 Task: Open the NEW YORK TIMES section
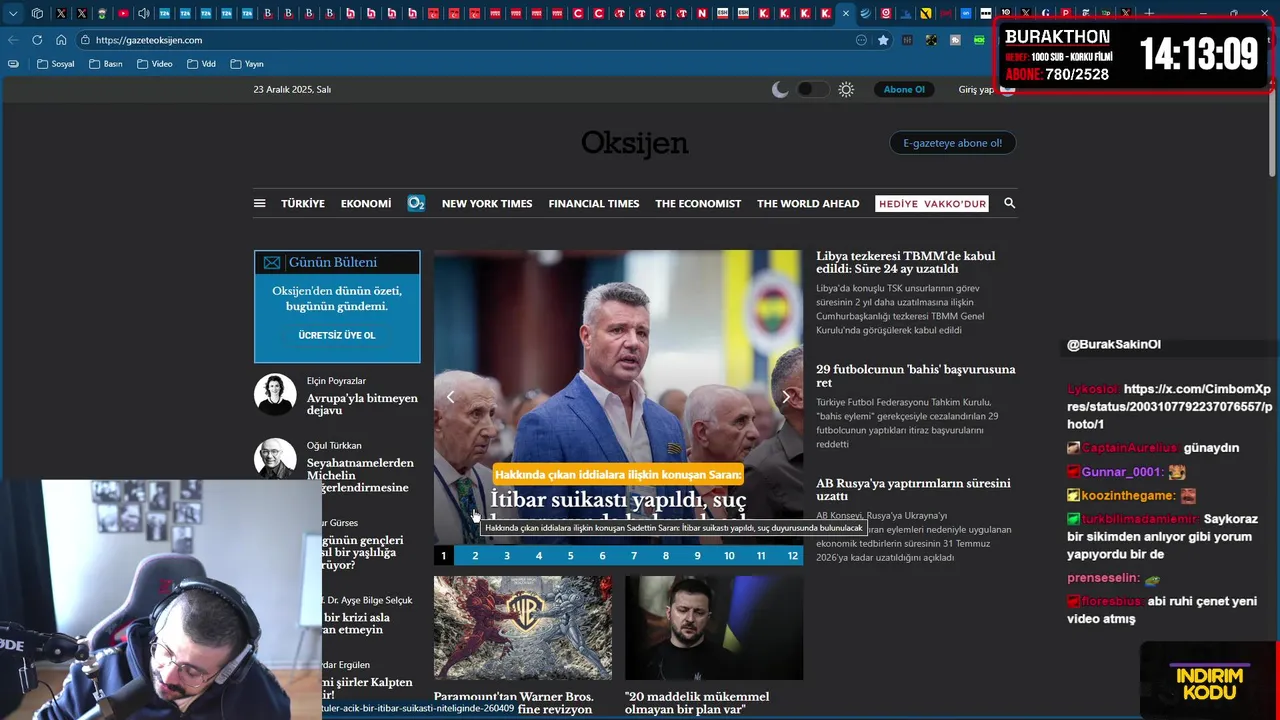(487, 203)
